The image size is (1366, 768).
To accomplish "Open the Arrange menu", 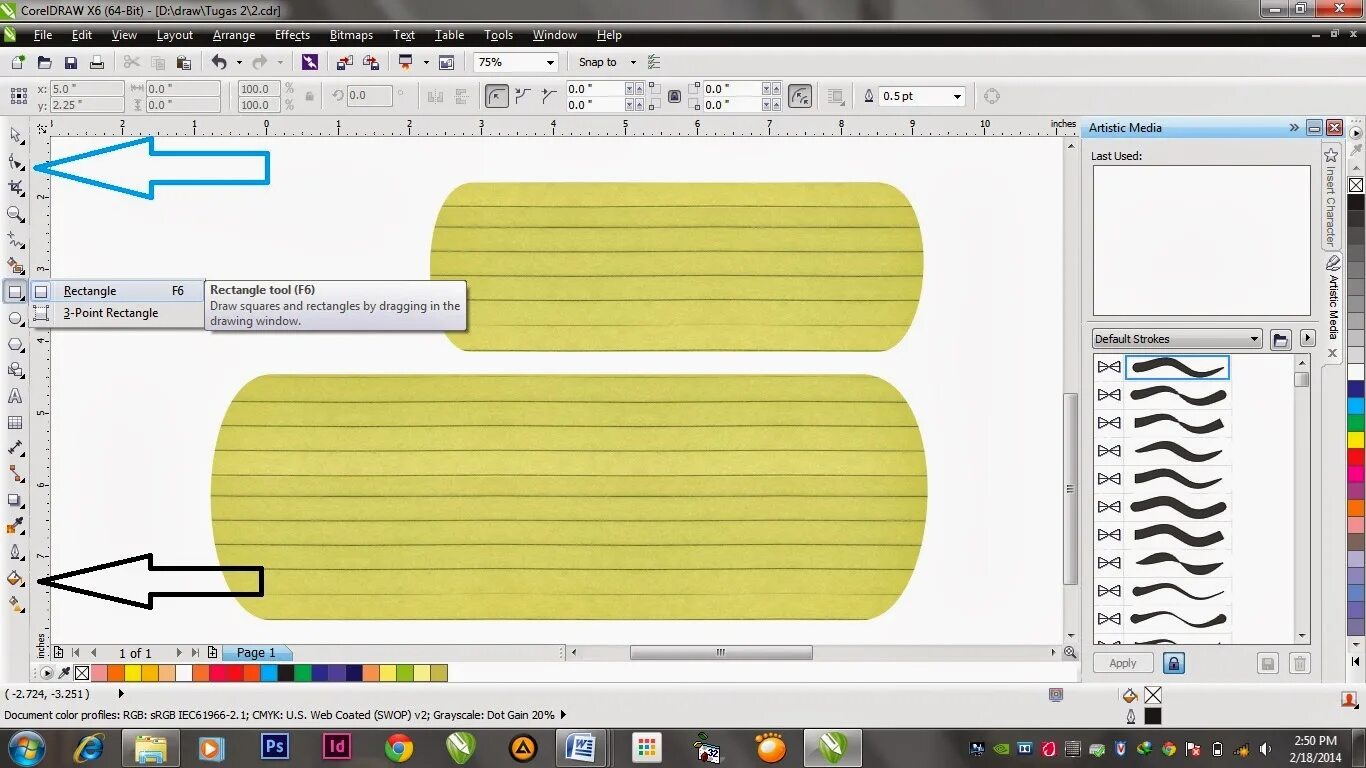I will point(234,35).
